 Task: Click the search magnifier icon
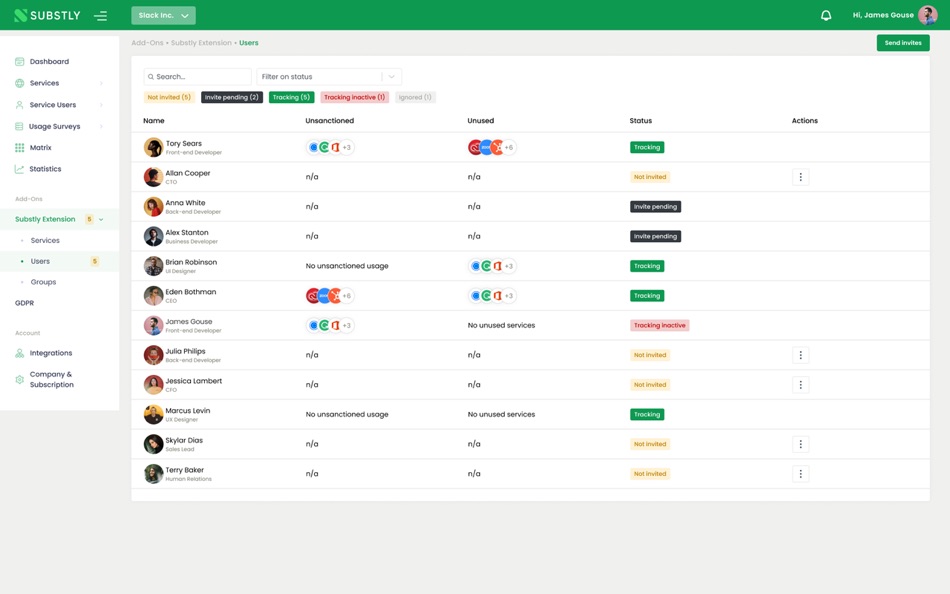pyautogui.click(x=151, y=77)
